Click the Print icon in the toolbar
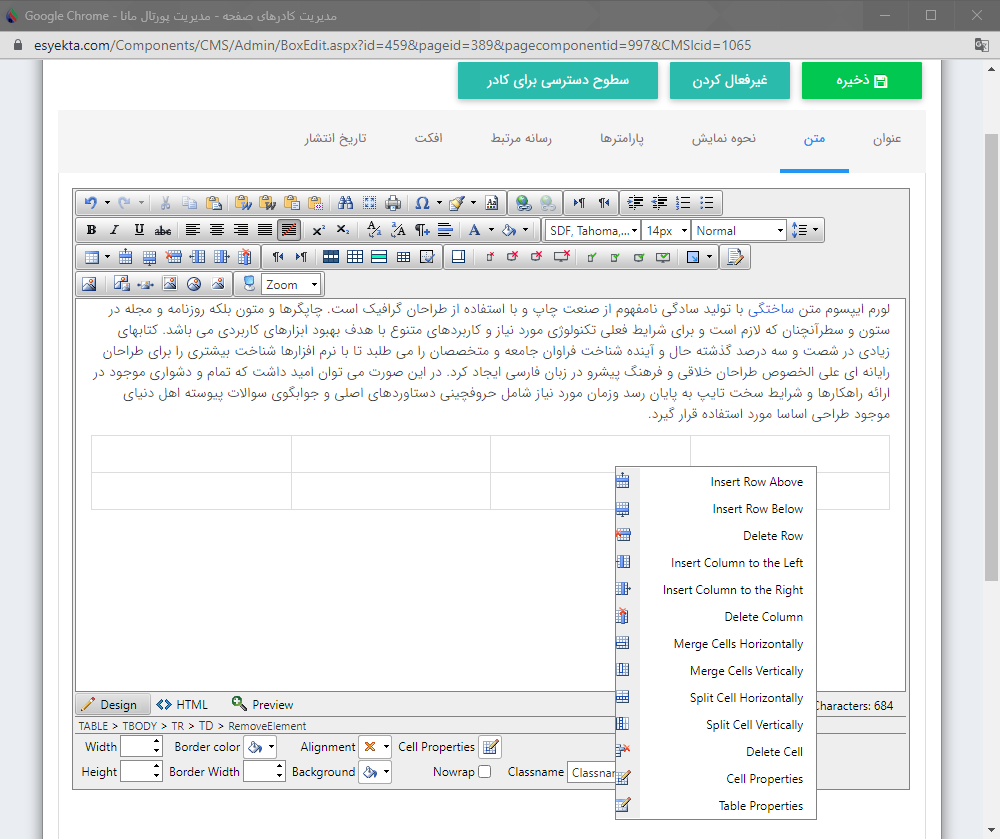The image size is (1000, 839). [393, 202]
